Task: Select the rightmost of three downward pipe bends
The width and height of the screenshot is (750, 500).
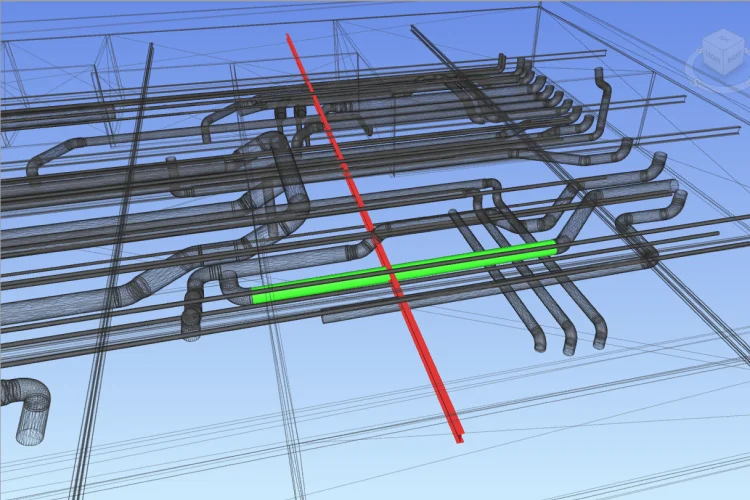Action: [598, 335]
